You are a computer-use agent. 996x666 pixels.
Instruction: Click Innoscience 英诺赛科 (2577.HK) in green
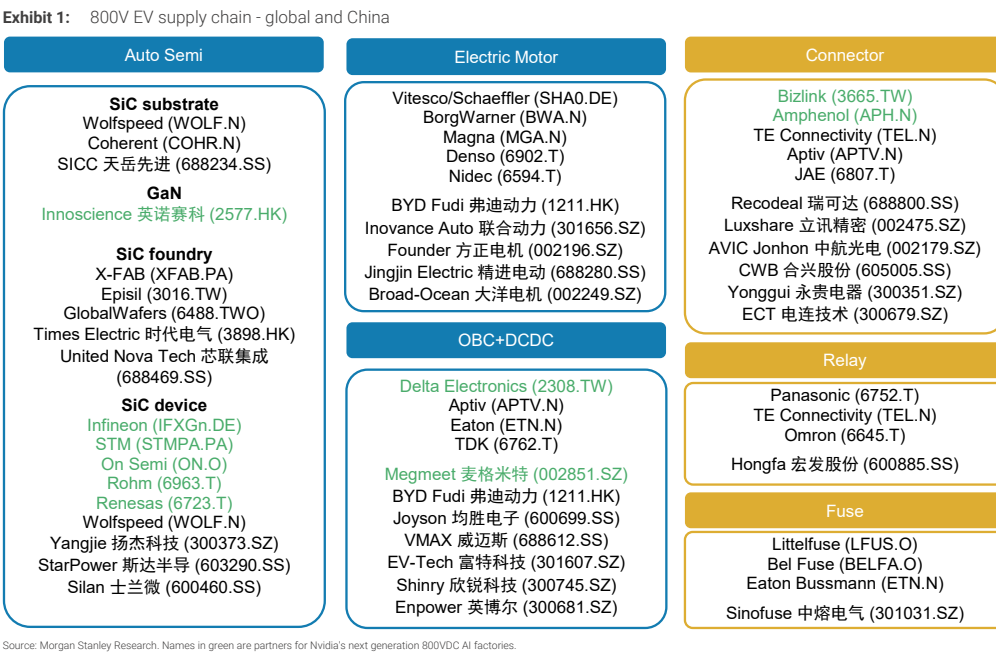tap(164, 214)
